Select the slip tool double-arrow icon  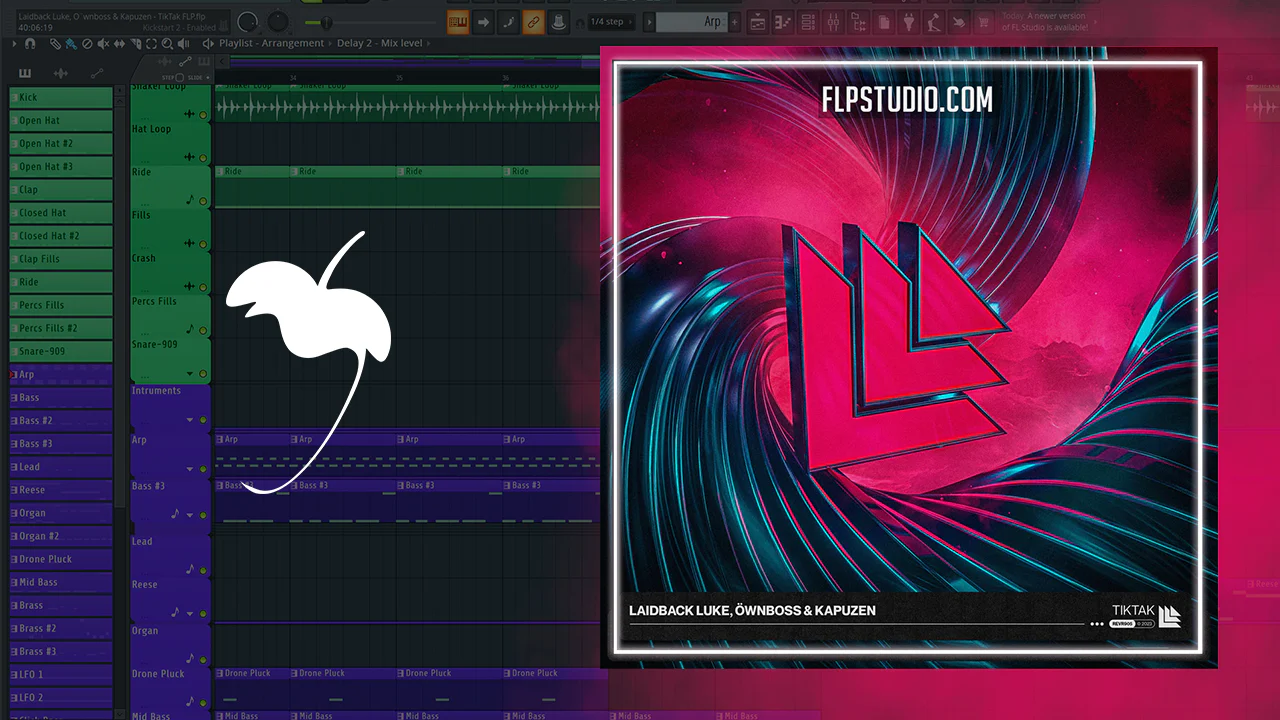(119, 44)
